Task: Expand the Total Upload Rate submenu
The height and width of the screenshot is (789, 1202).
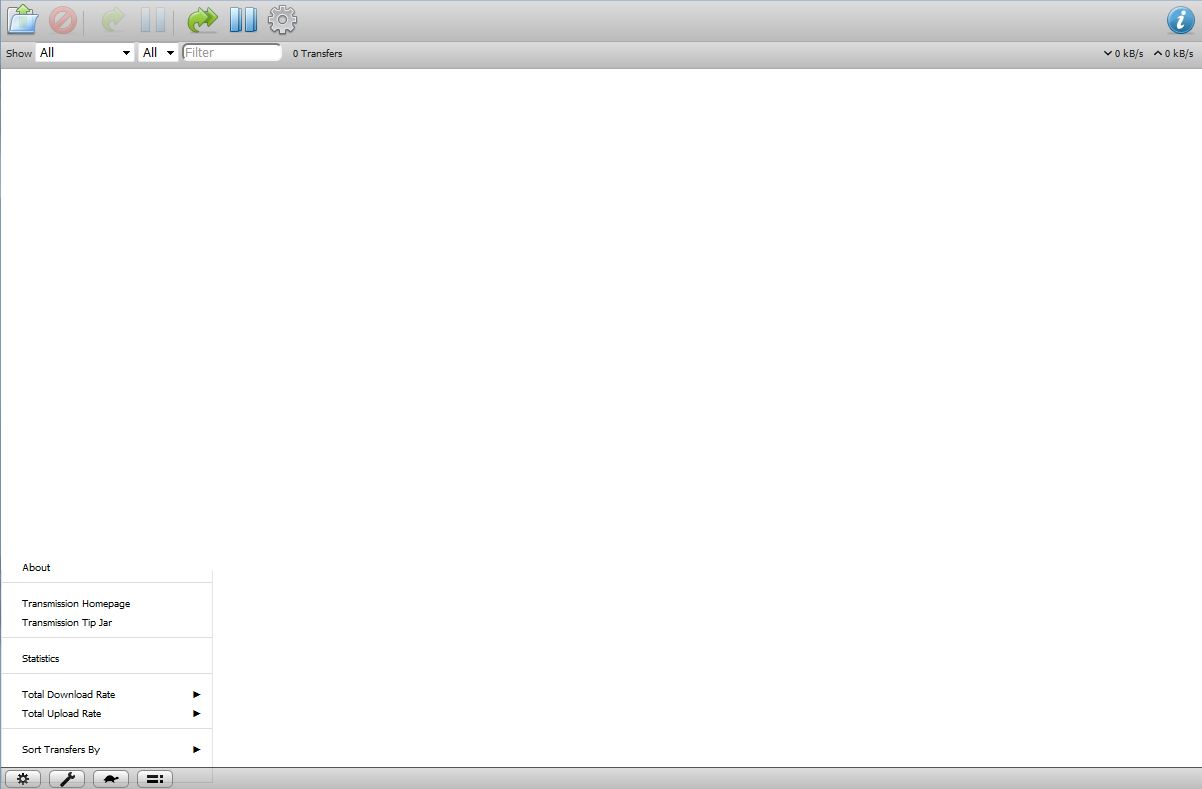Action: tap(107, 714)
